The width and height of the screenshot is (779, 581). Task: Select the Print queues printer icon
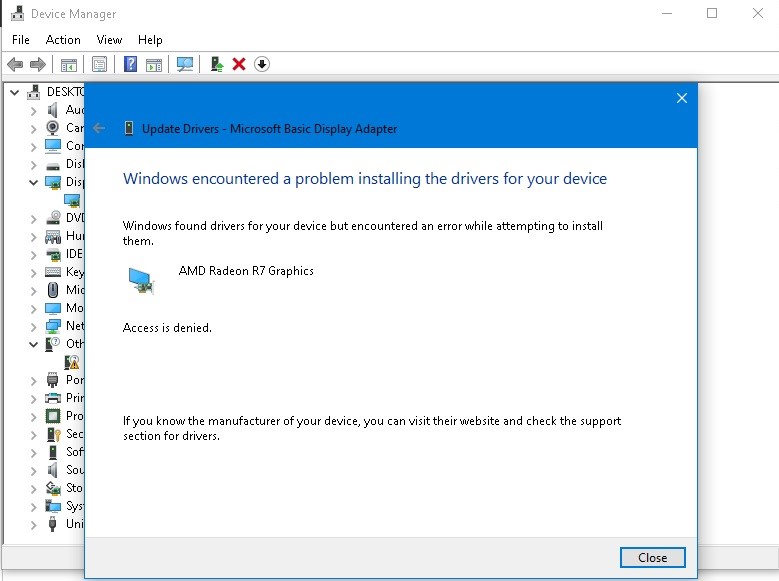point(53,398)
